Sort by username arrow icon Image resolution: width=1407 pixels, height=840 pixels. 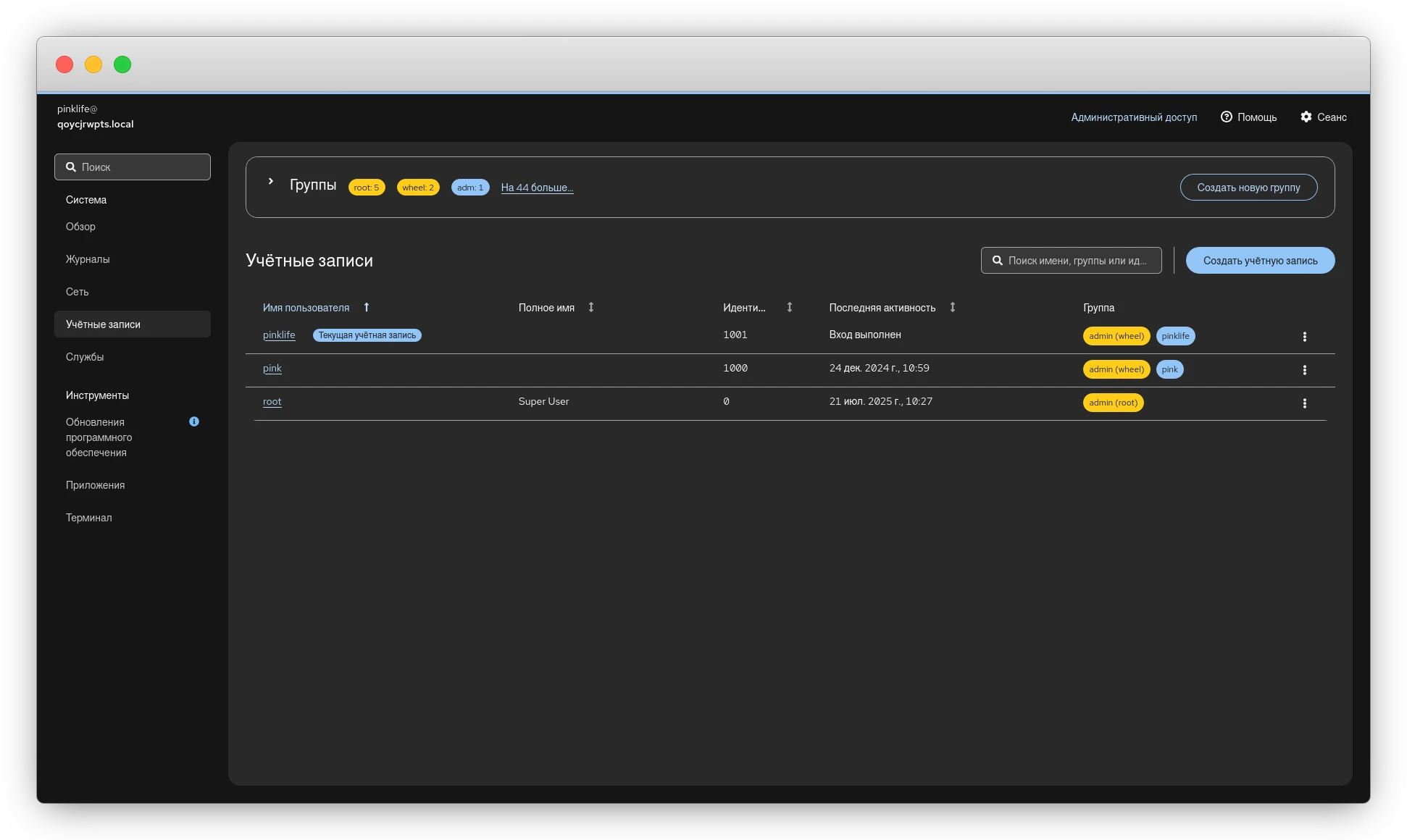point(367,308)
